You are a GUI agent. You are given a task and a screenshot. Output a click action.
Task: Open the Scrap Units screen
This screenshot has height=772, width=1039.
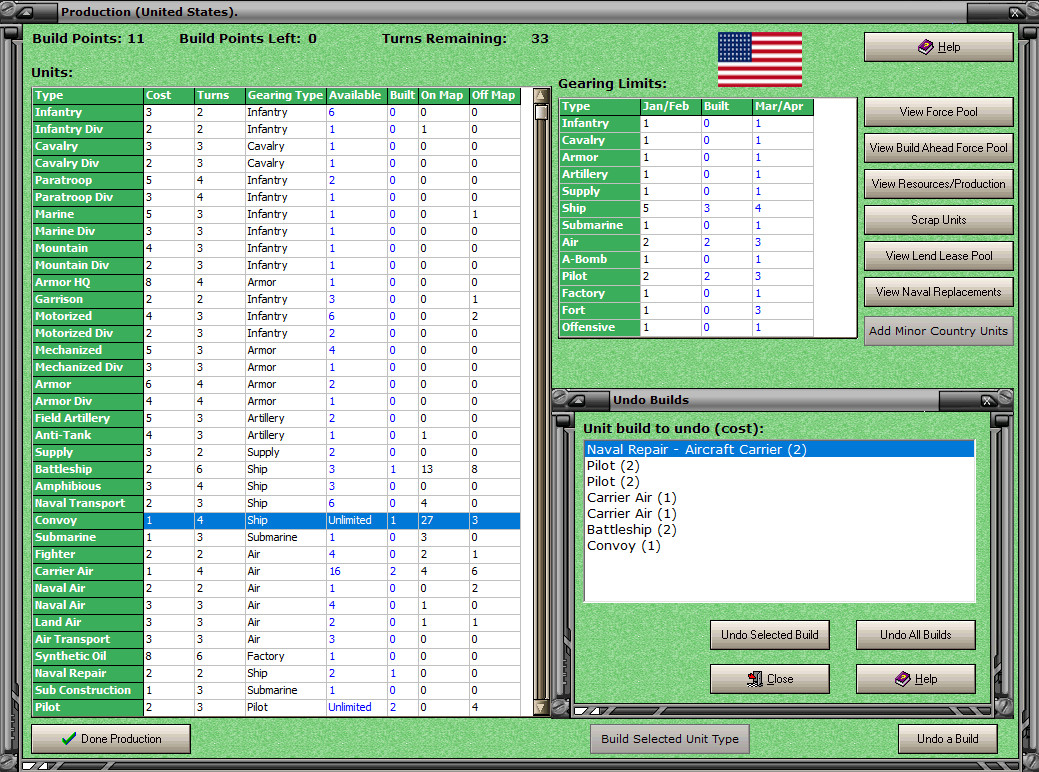pos(938,219)
